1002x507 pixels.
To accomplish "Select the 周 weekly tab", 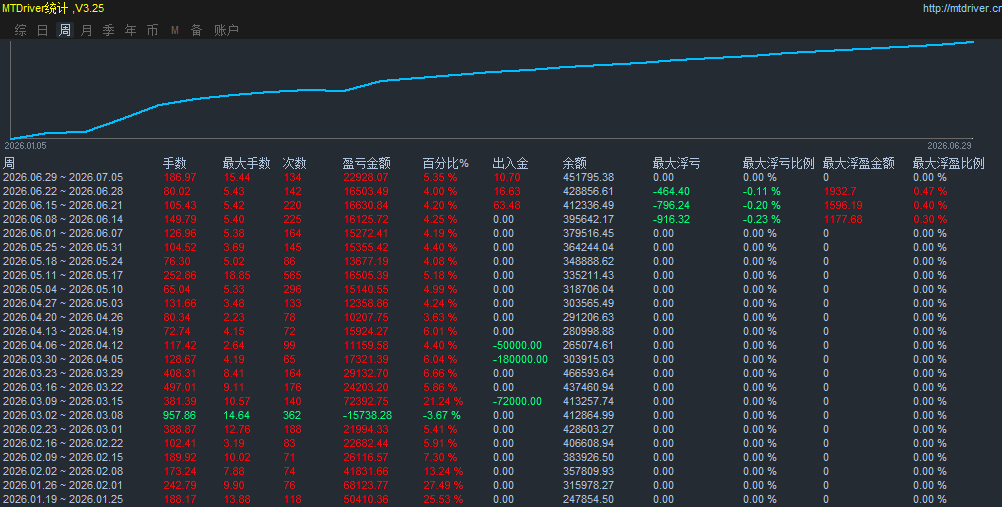I will click(x=65, y=30).
